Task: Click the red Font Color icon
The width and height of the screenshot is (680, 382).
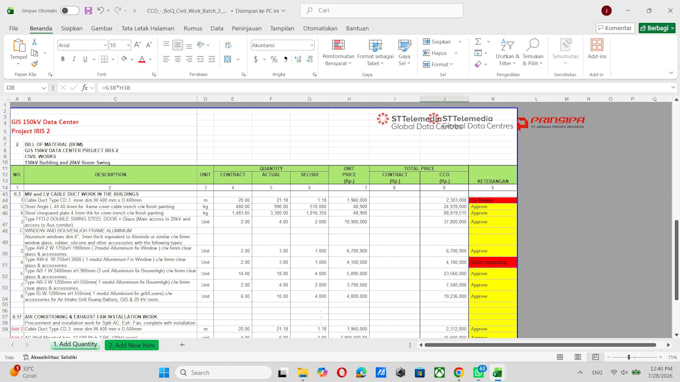Action: [142, 59]
